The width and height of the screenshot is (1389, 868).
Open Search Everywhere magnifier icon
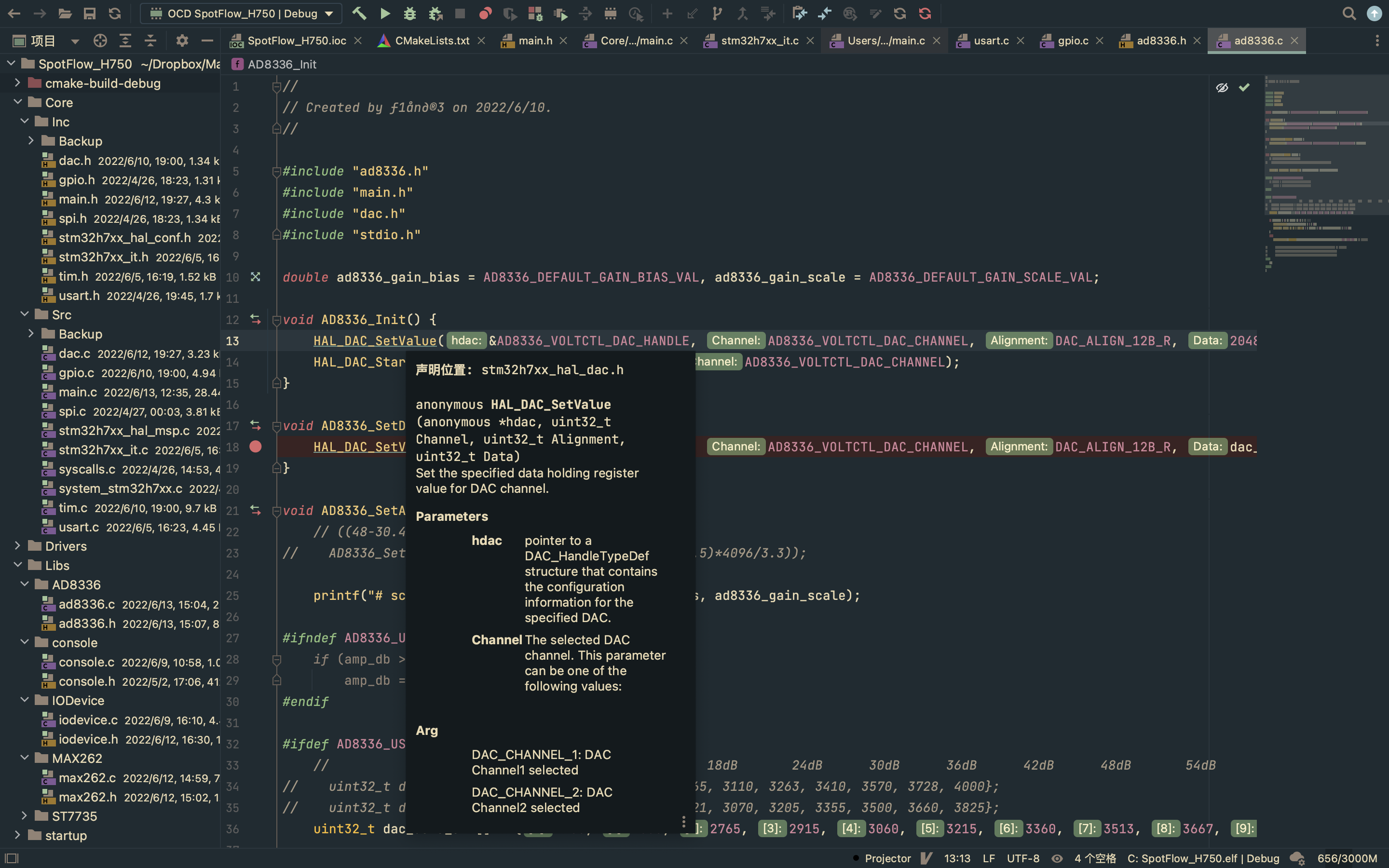1349,13
